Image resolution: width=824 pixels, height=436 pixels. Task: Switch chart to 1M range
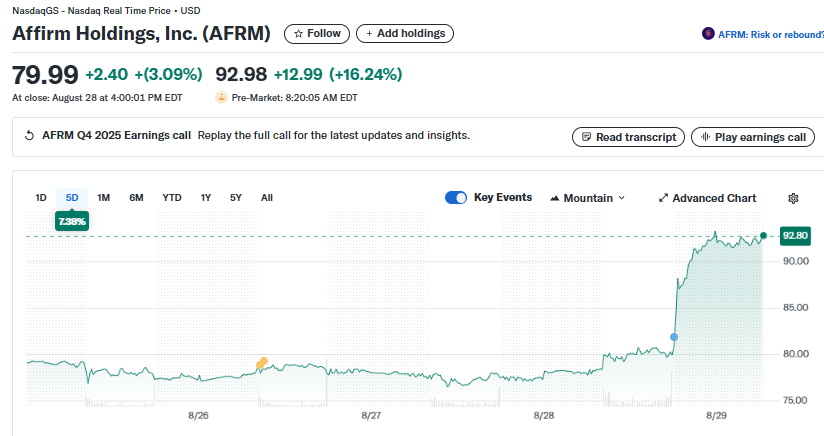[104, 198]
